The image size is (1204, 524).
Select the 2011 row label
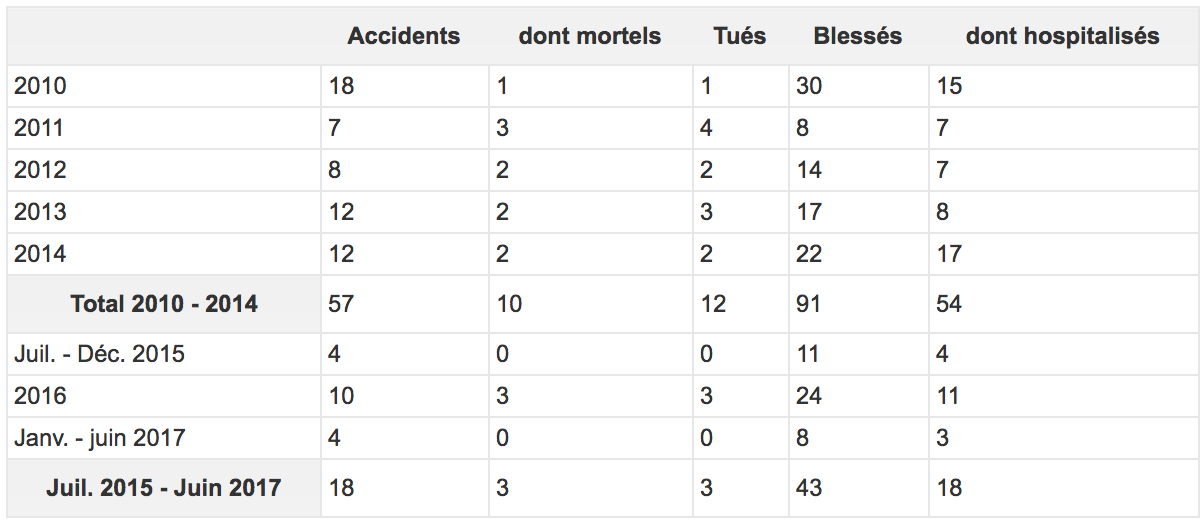pyautogui.click(x=40, y=128)
